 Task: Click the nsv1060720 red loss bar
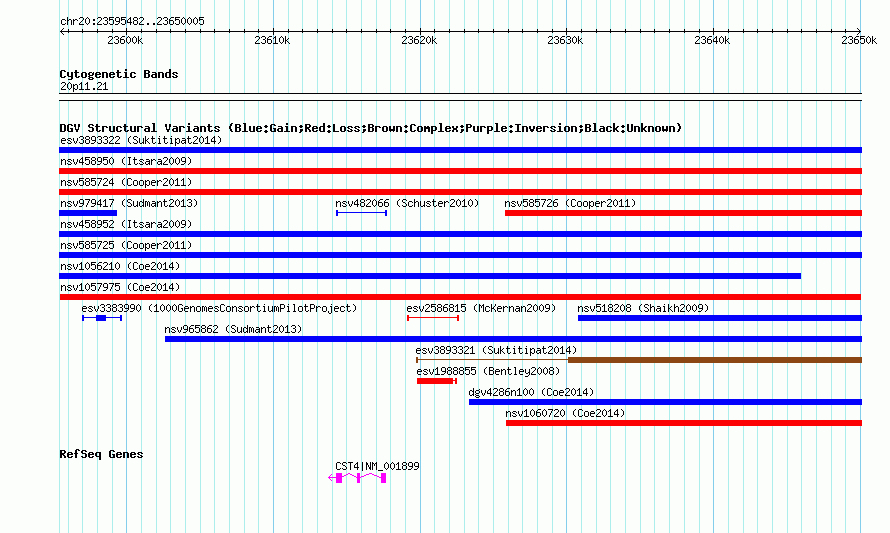coord(684,423)
